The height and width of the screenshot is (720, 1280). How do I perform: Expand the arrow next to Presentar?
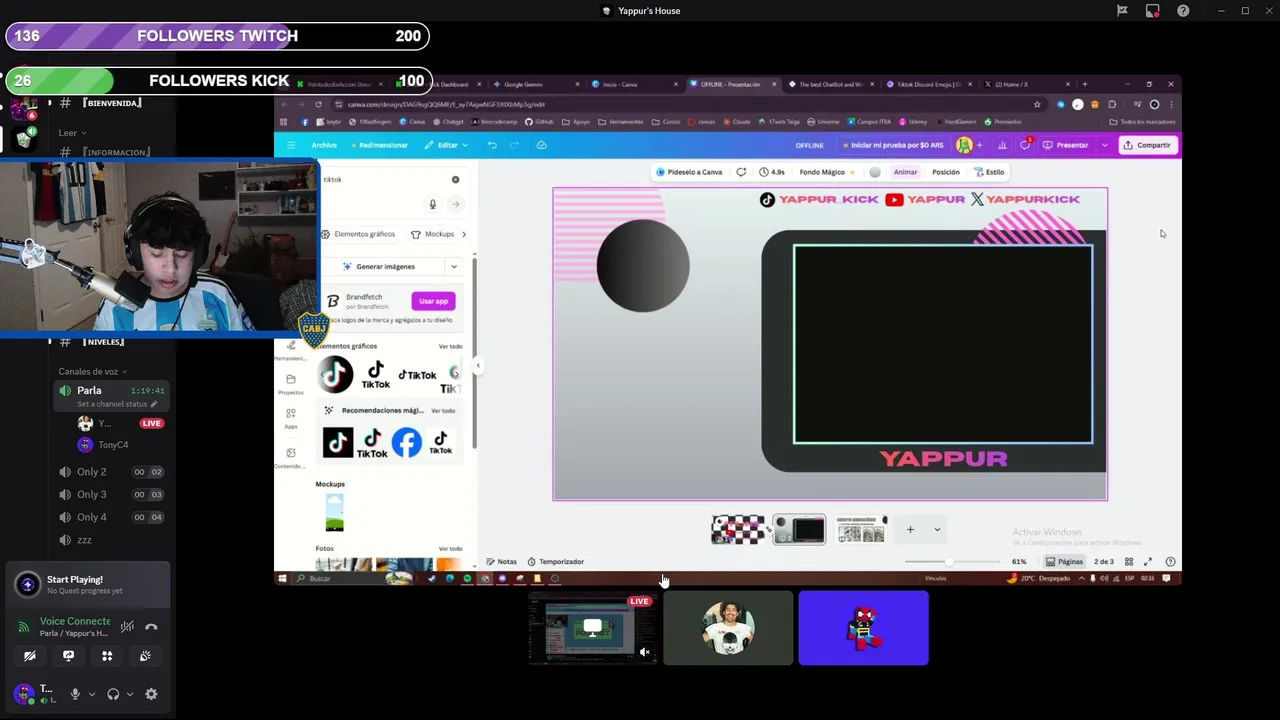tap(1104, 145)
